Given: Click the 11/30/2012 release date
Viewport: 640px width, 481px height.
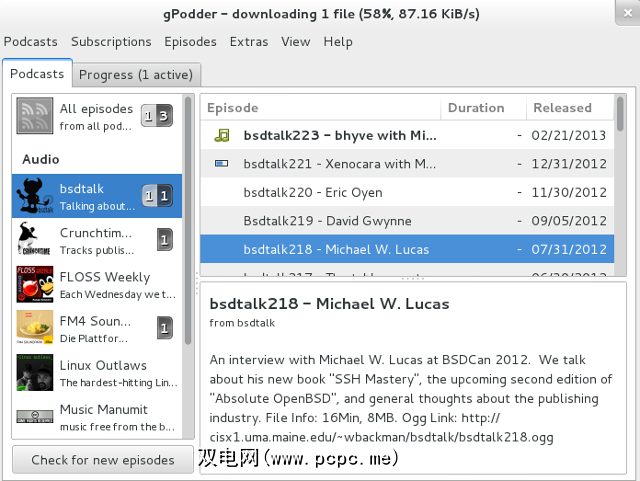Looking at the screenshot, I should 569,192.
